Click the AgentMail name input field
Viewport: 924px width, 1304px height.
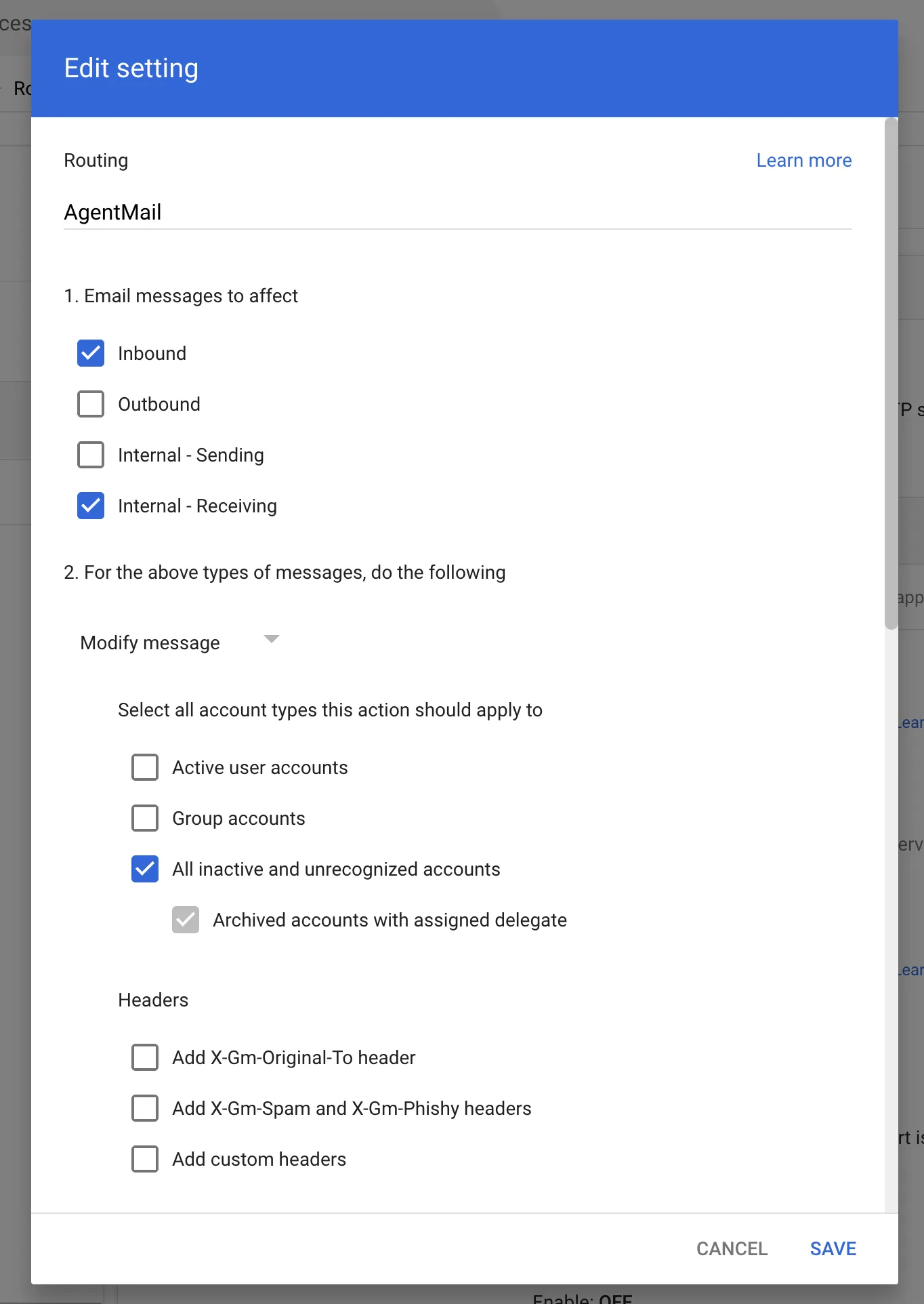(x=458, y=213)
